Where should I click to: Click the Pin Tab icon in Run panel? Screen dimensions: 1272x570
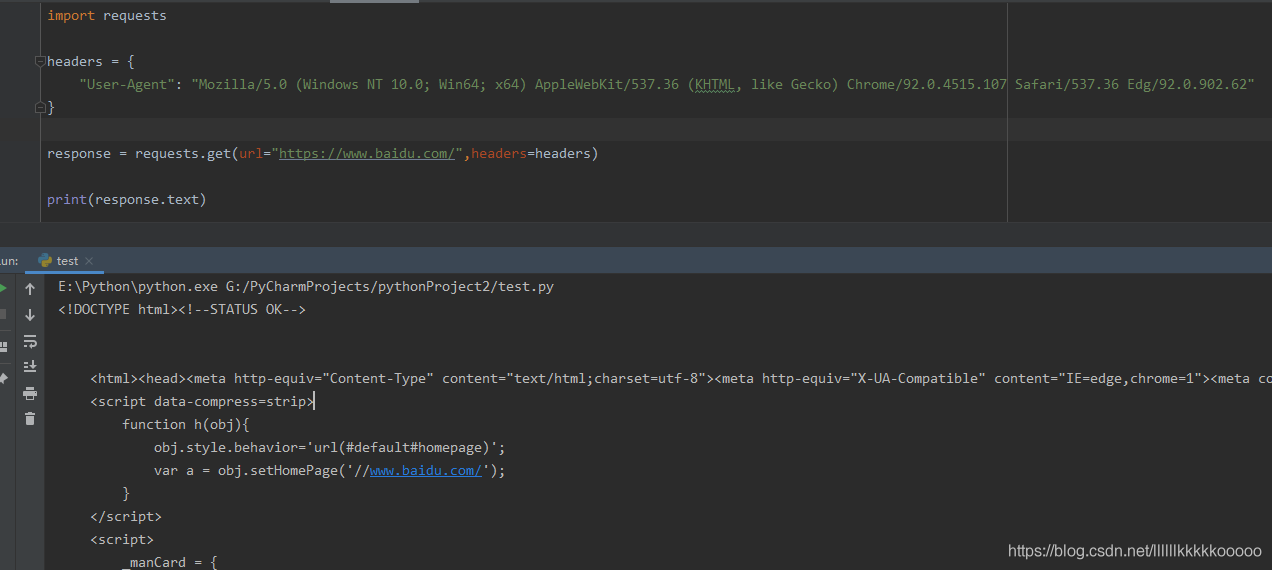tap(3, 379)
